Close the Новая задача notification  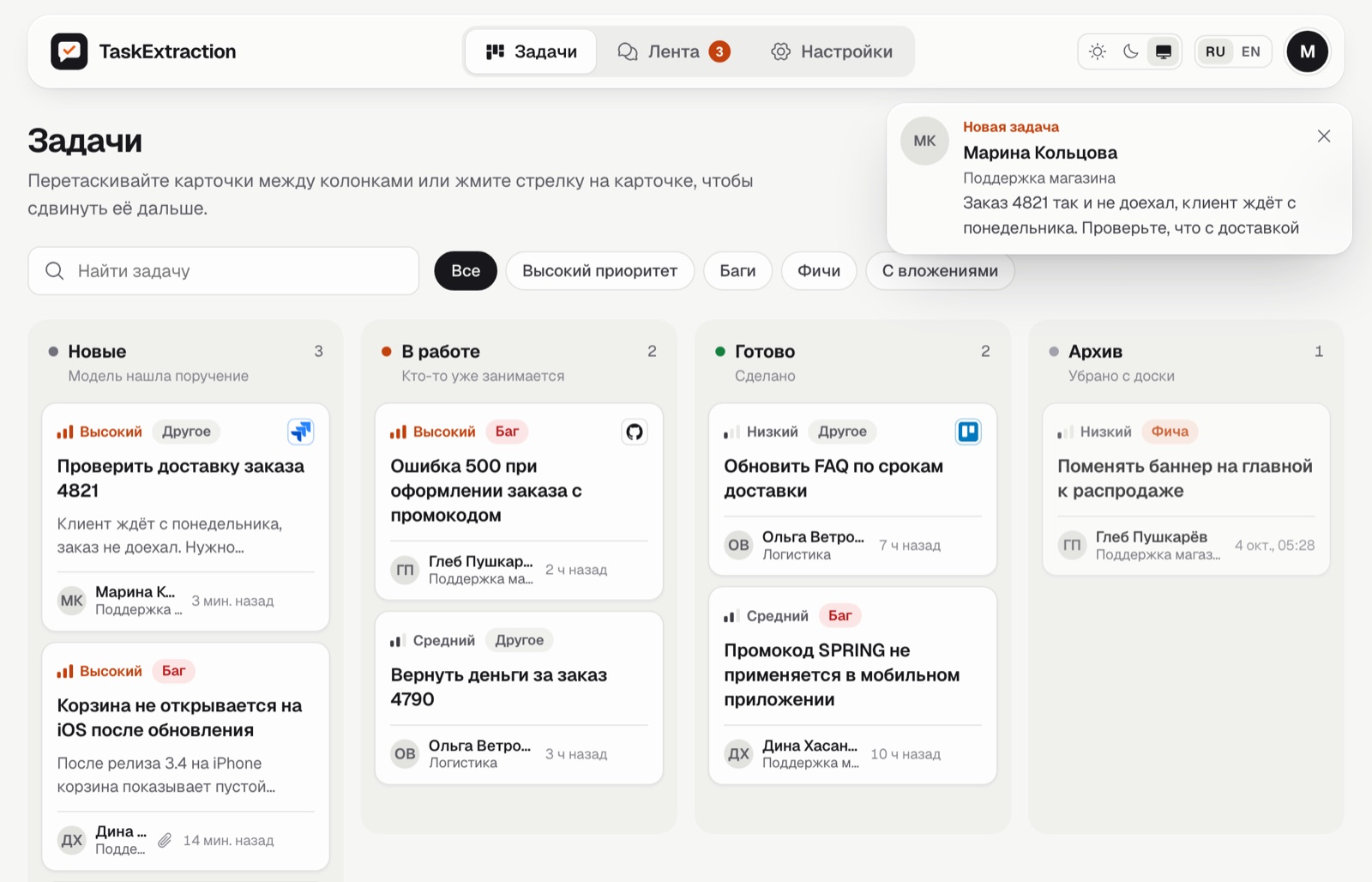1324,136
